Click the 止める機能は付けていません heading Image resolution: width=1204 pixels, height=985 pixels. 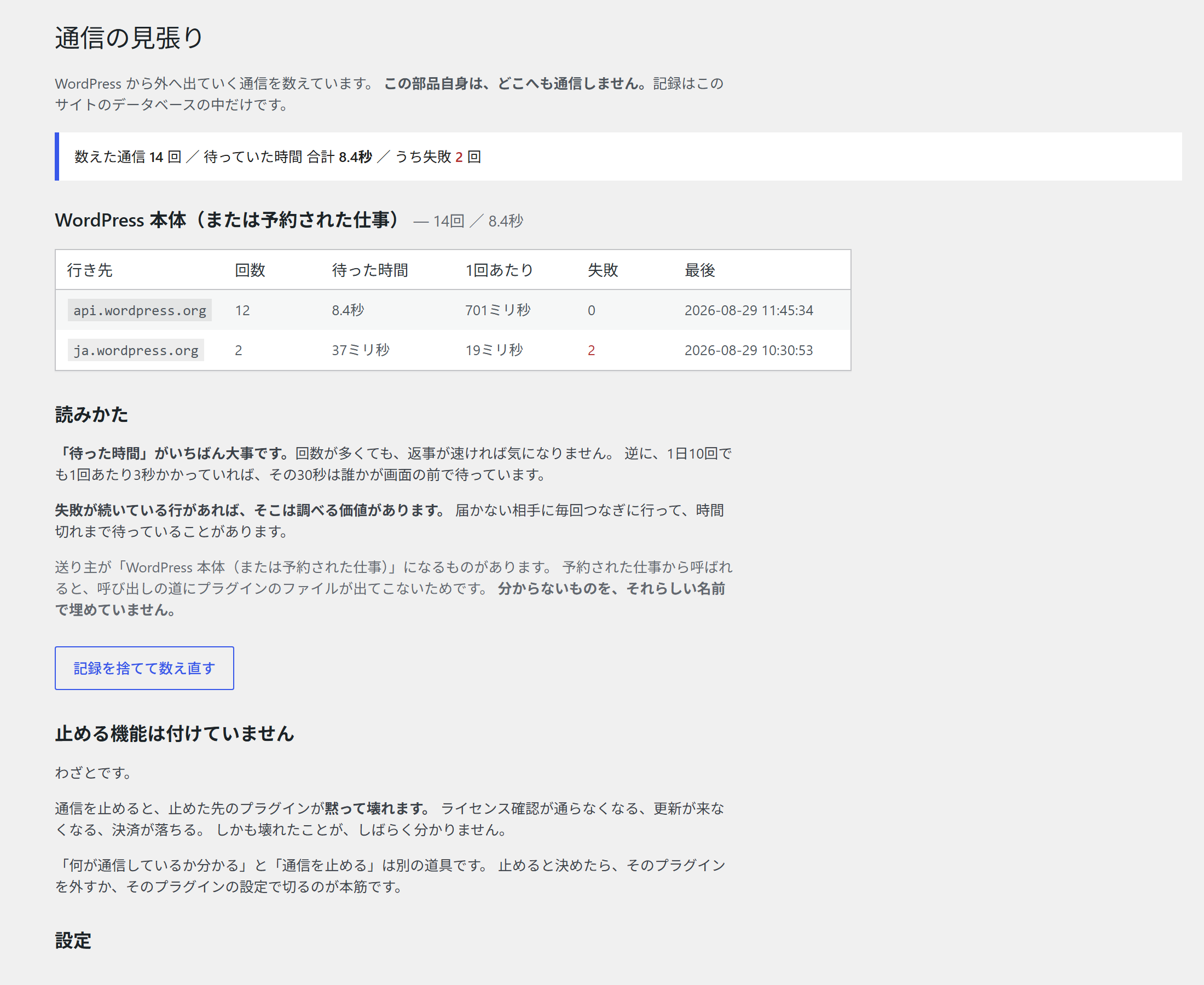coord(174,734)
